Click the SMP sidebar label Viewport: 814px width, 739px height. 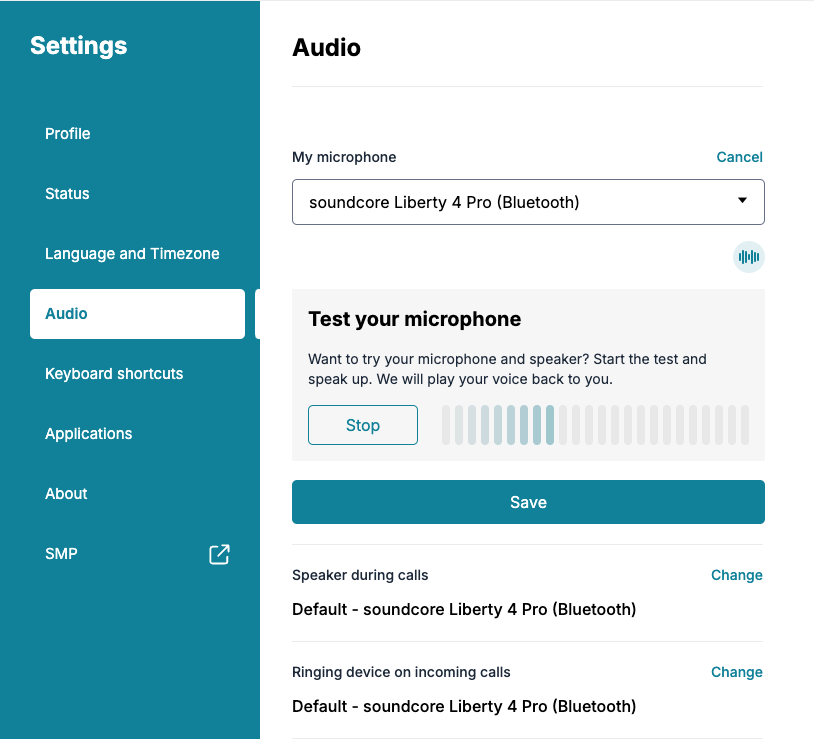click(61, 554)
